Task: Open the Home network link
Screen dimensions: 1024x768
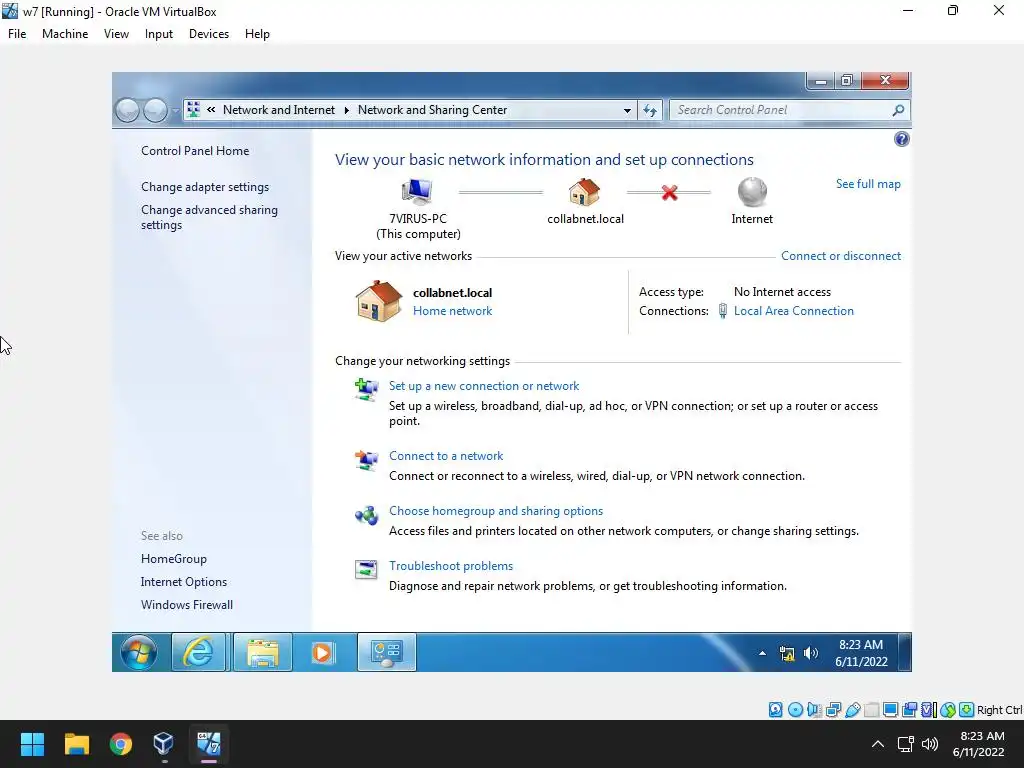Action: pos(453,311)
